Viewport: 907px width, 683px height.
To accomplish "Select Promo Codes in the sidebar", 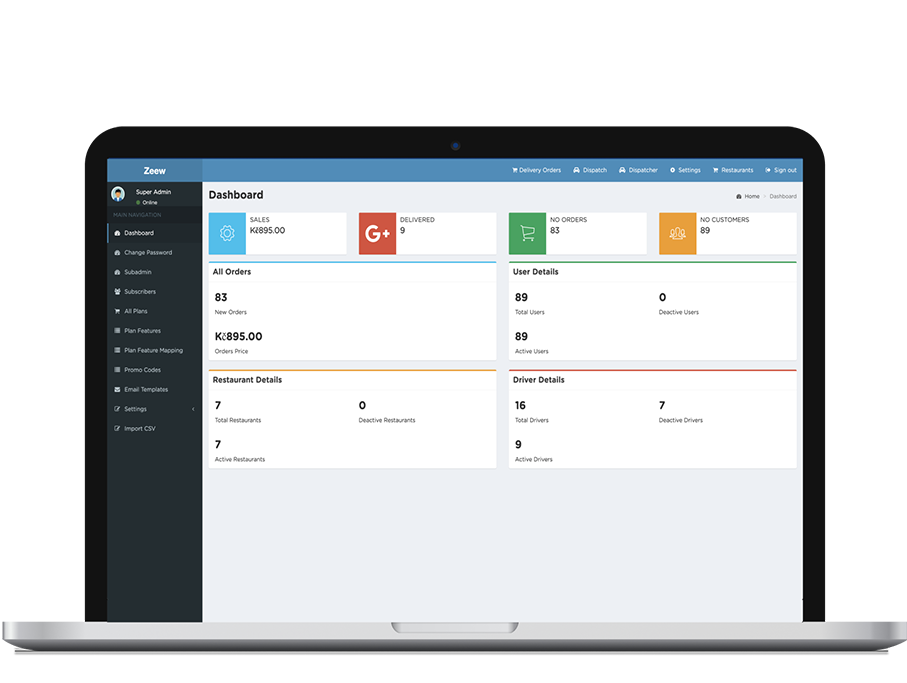I will pyautogui.click(x=142, y=370).
